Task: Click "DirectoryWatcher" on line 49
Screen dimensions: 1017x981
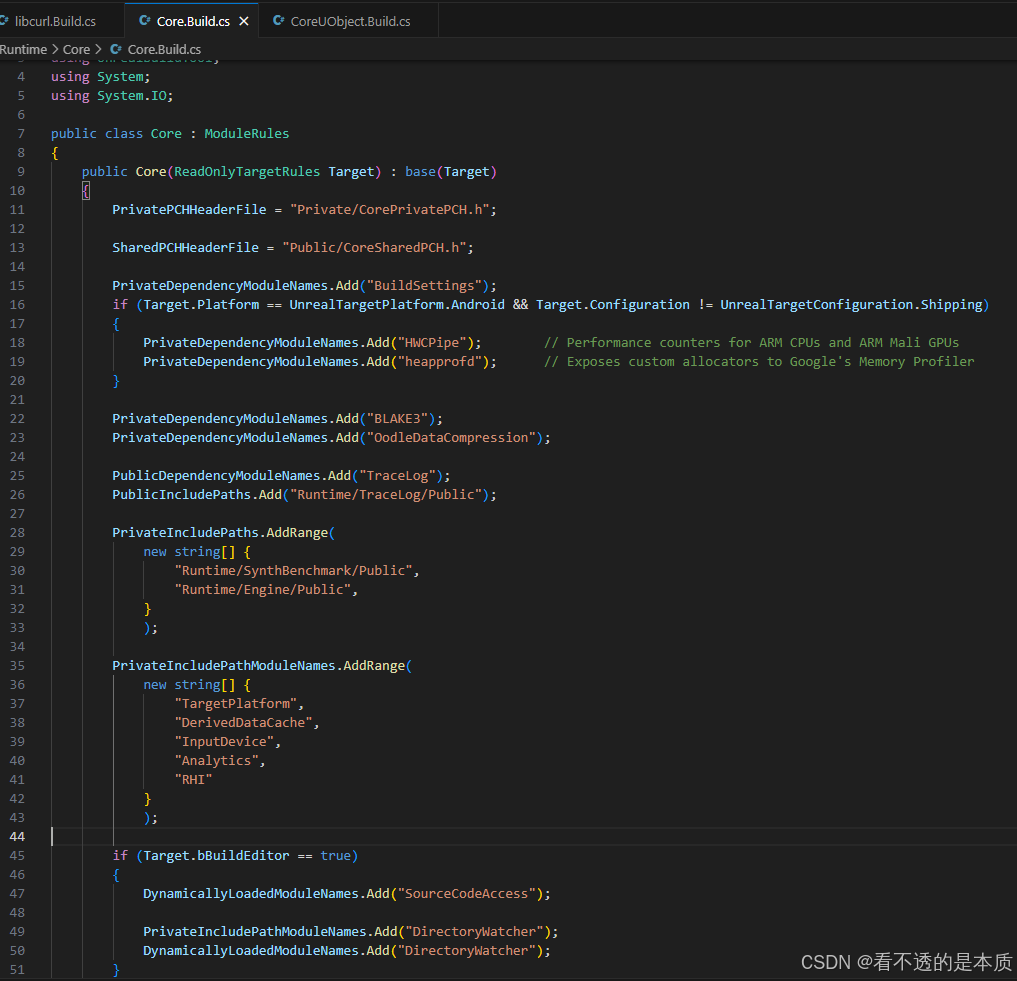Action: (x=475, y=932)
